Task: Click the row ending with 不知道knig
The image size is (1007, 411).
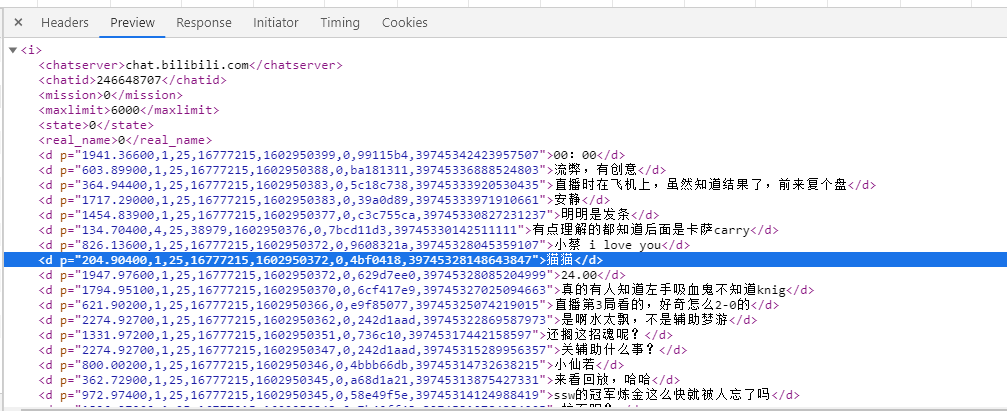Action: (426, 290)
